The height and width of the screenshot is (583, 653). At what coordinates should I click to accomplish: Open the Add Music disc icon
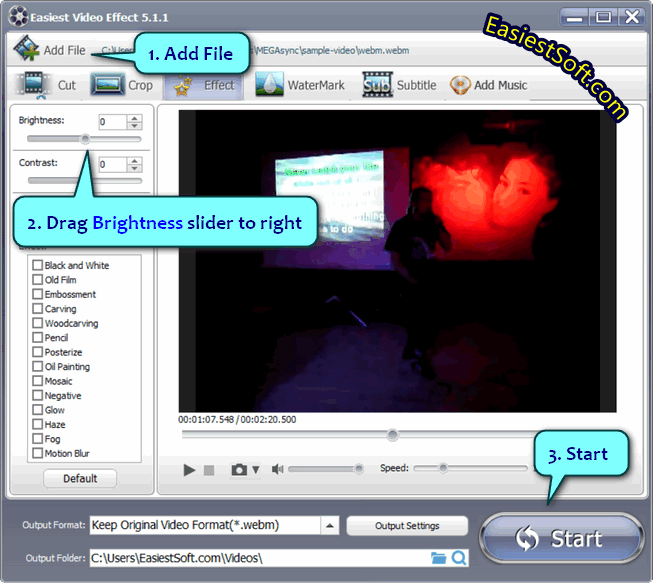tap(460, 85)
